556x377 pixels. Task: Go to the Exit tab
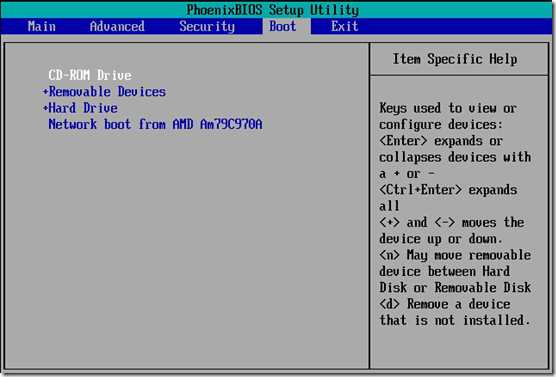pos(345,27)
